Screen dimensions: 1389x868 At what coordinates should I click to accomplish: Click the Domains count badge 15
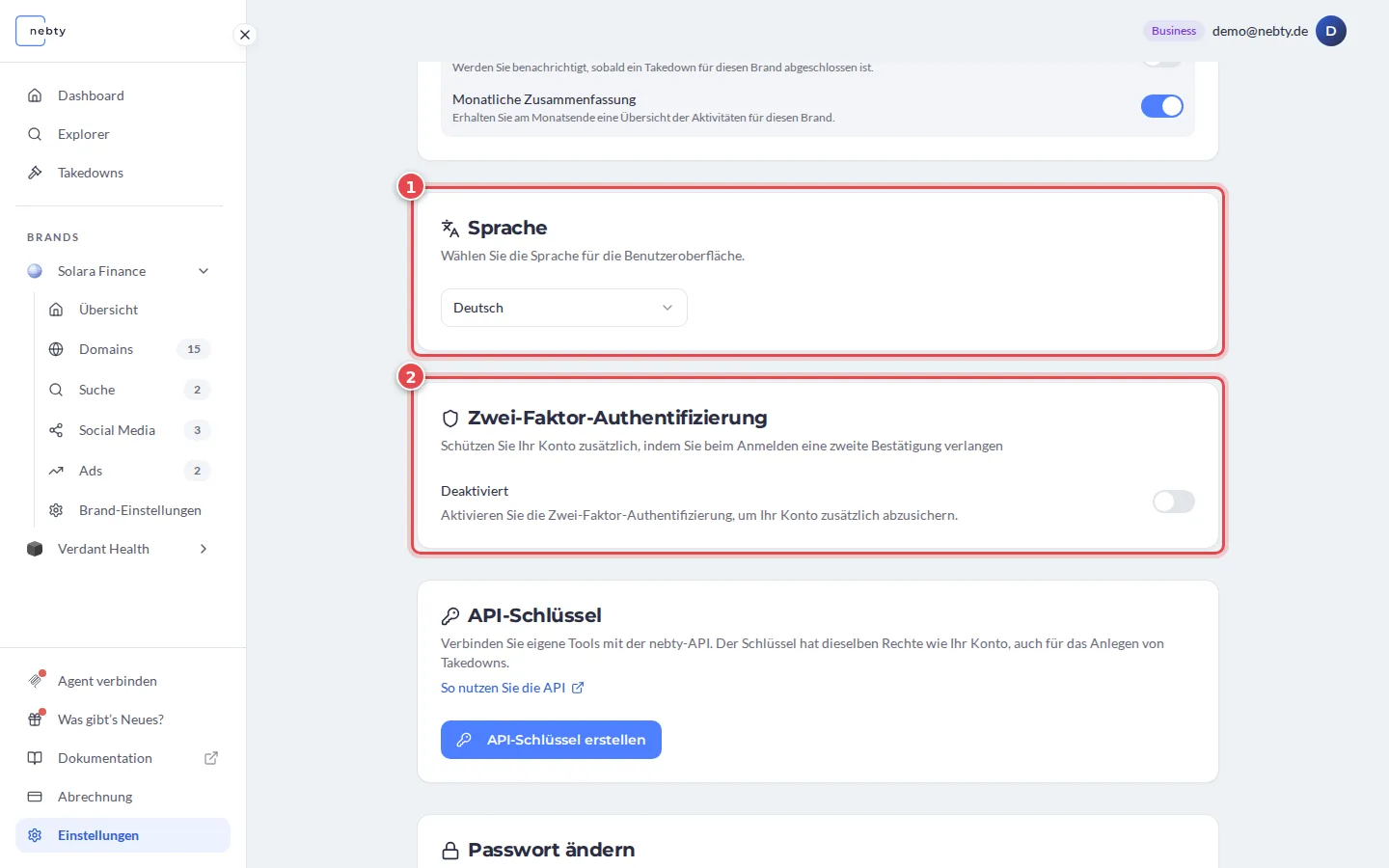pyautogui.click(x=194, y=349)
